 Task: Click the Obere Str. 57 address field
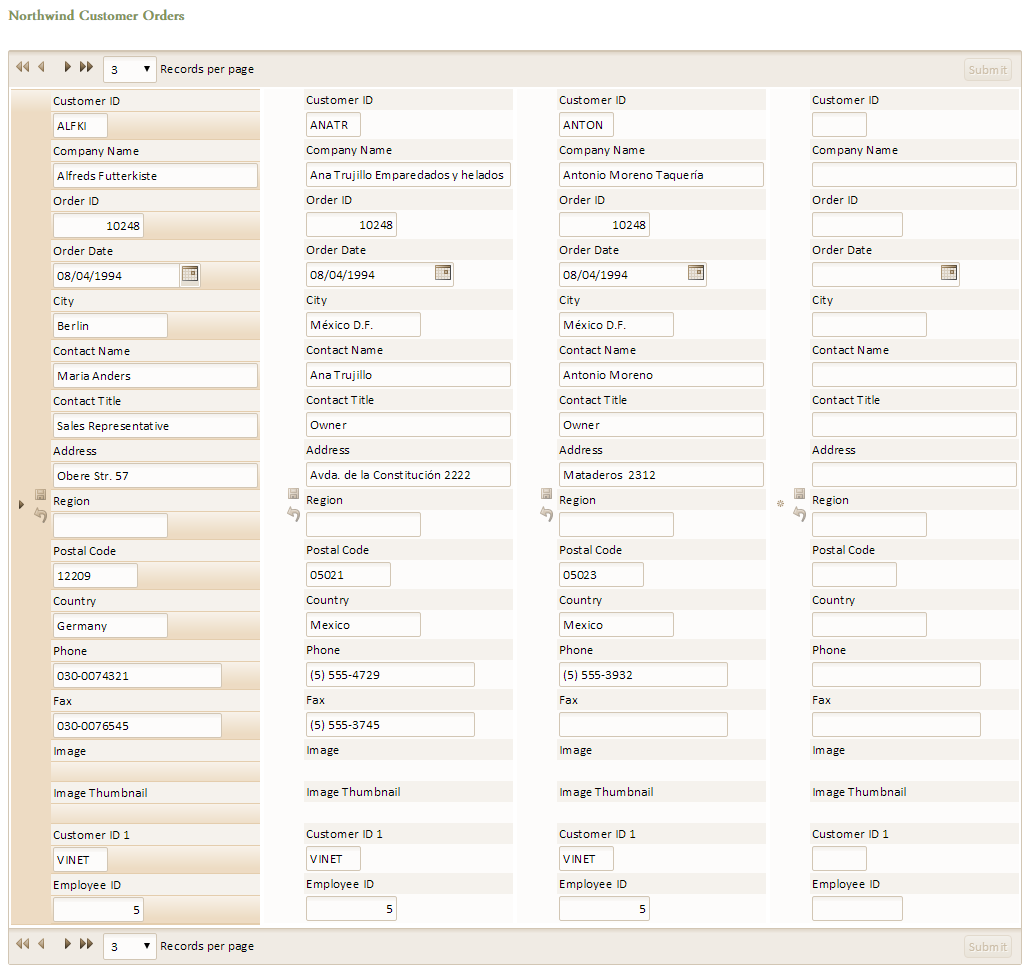[x=155, y=476]
